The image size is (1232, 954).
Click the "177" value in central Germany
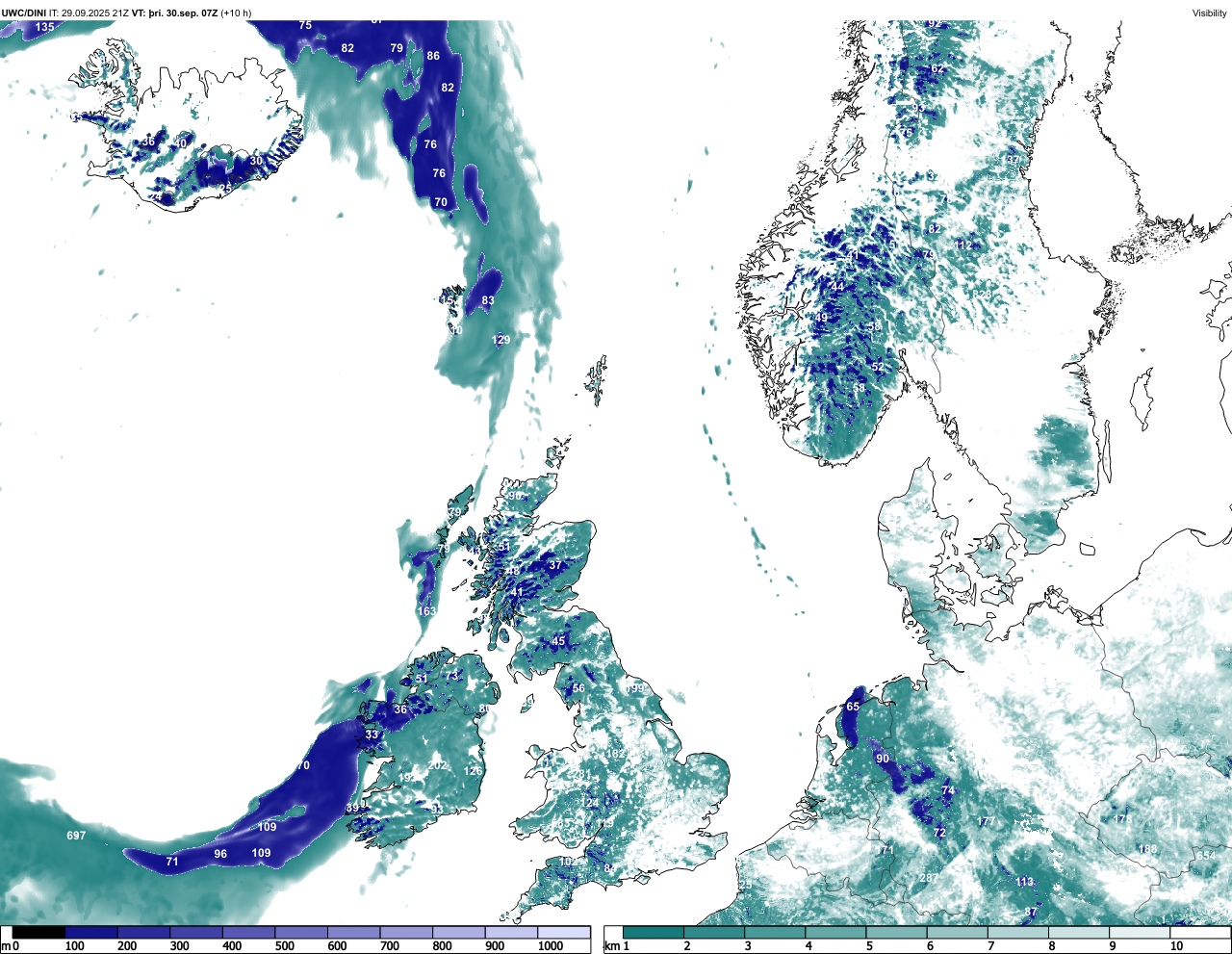click(x=985, y=821)
